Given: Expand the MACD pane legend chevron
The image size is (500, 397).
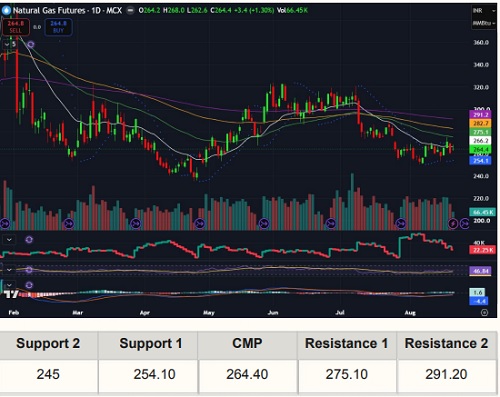Looking at the screenshot, I should 9,285.
